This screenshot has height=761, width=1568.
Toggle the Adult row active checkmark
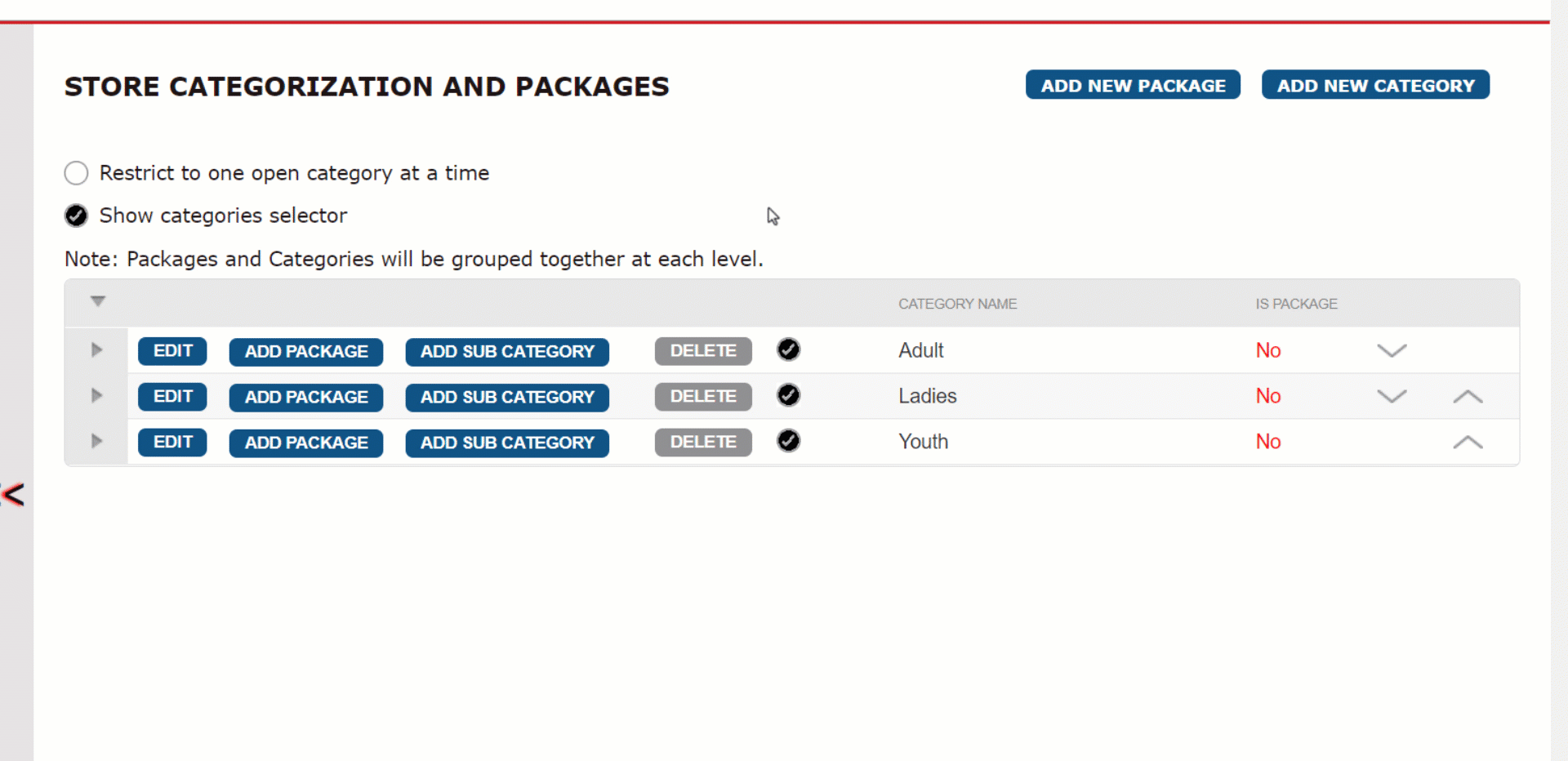tap(788, 349)
